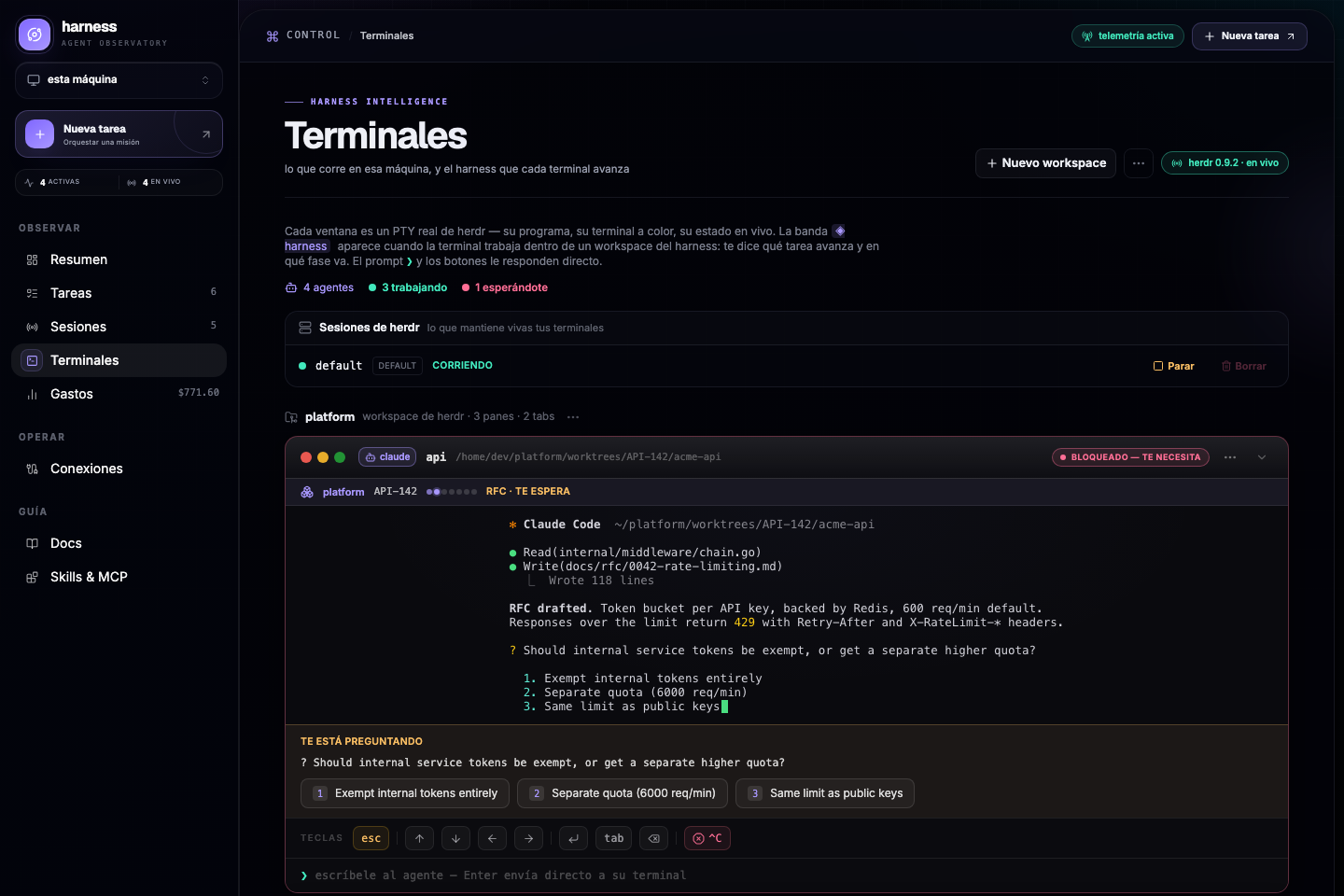Open Docs in the sidebar

click(119, 543)
